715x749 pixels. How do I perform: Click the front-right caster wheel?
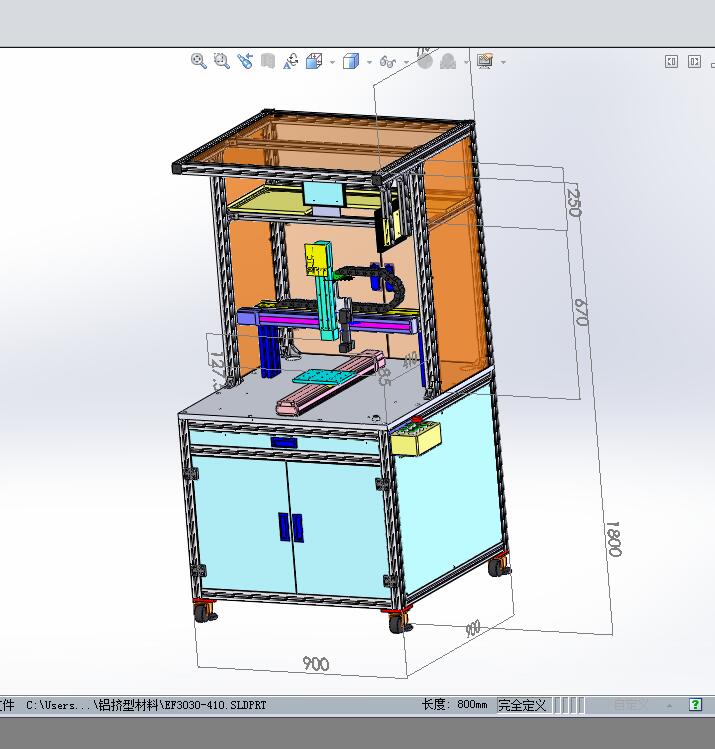399,622
